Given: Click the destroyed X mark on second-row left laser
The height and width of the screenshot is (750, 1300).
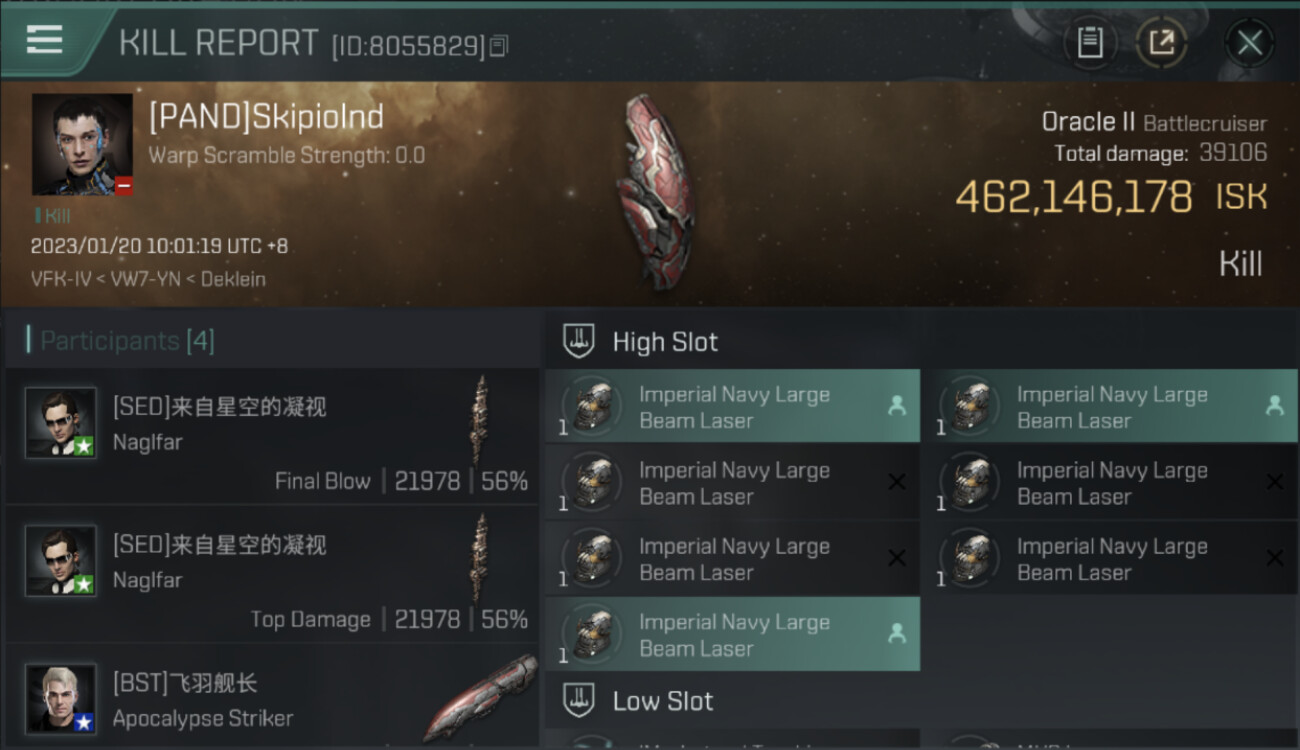Looking at the screenshot, I should 897,482.
